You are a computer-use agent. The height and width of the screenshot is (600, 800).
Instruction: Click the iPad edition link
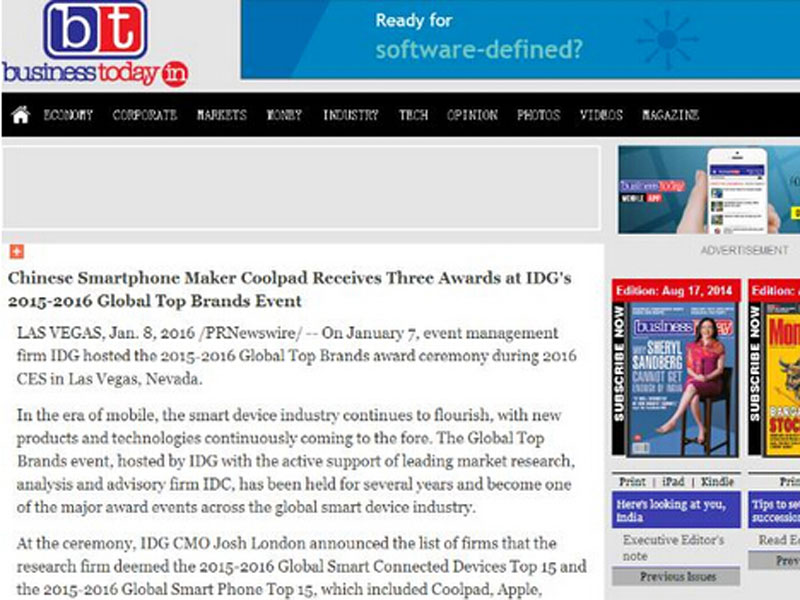click(673, 482)
